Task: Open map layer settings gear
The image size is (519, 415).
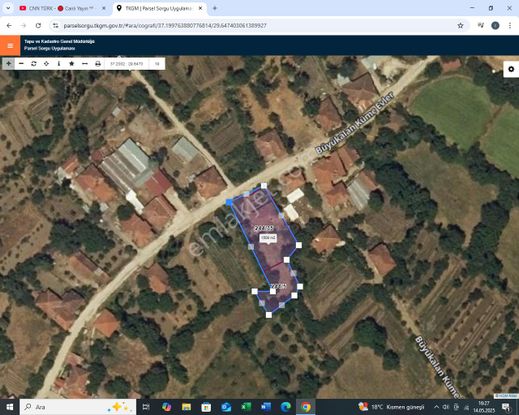Action: pos(511,69)
